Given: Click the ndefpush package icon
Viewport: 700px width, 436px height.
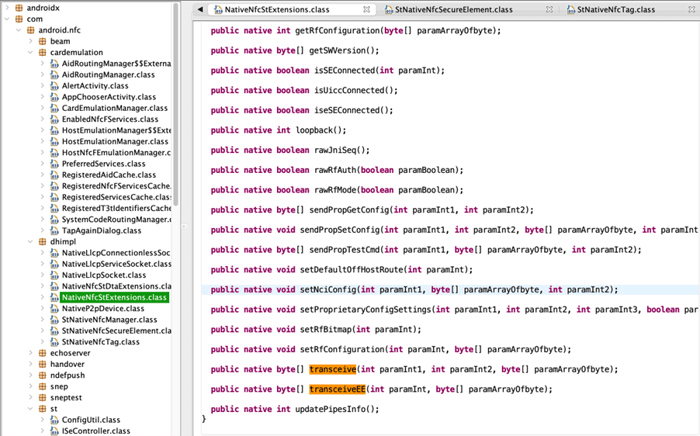Looking at the screenshot, I should point(42,375).
